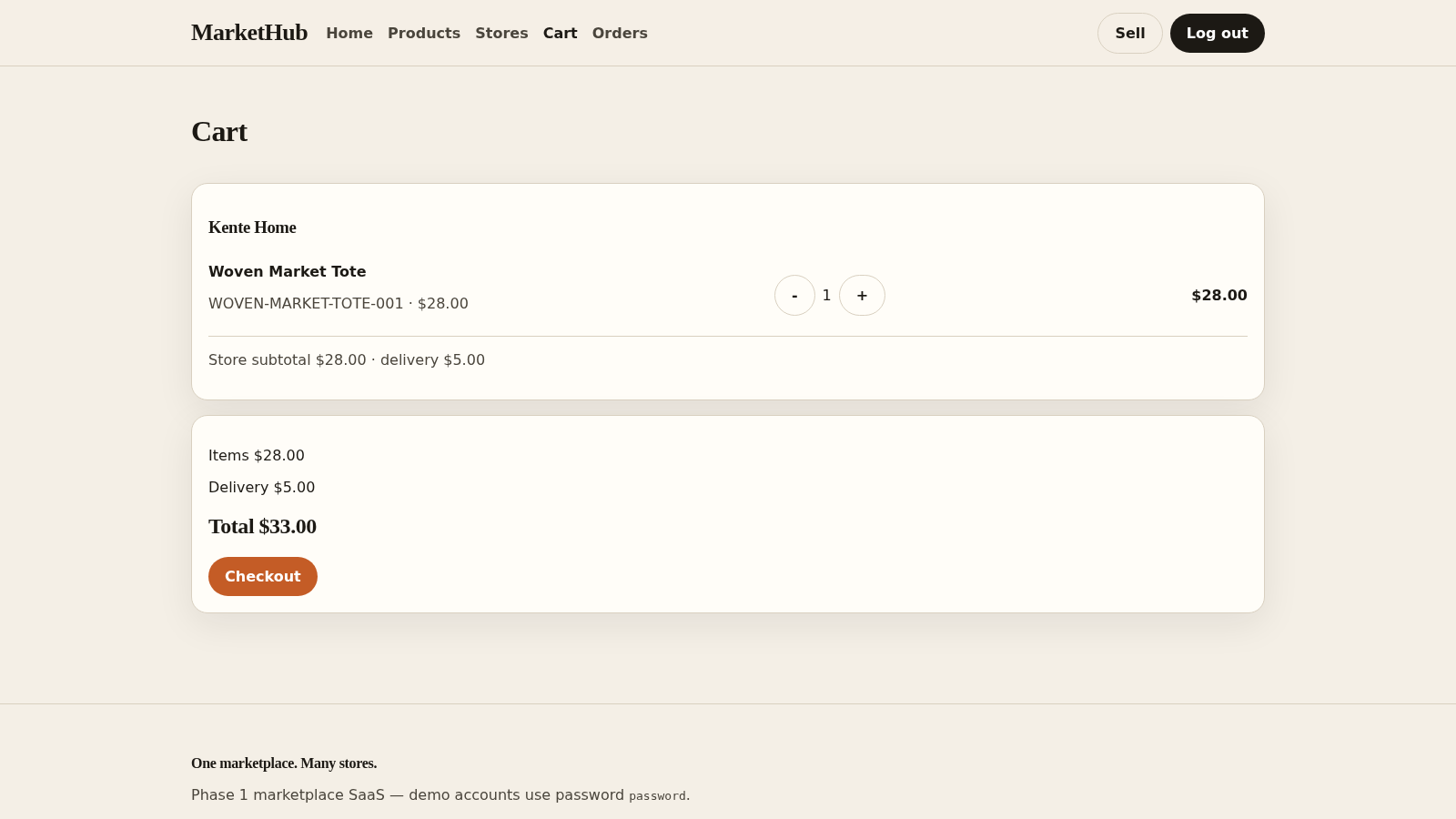Screen dimensions: 1456x819
Task: Click One marketplace. Many stores. footer text
Action: [284, 763]
